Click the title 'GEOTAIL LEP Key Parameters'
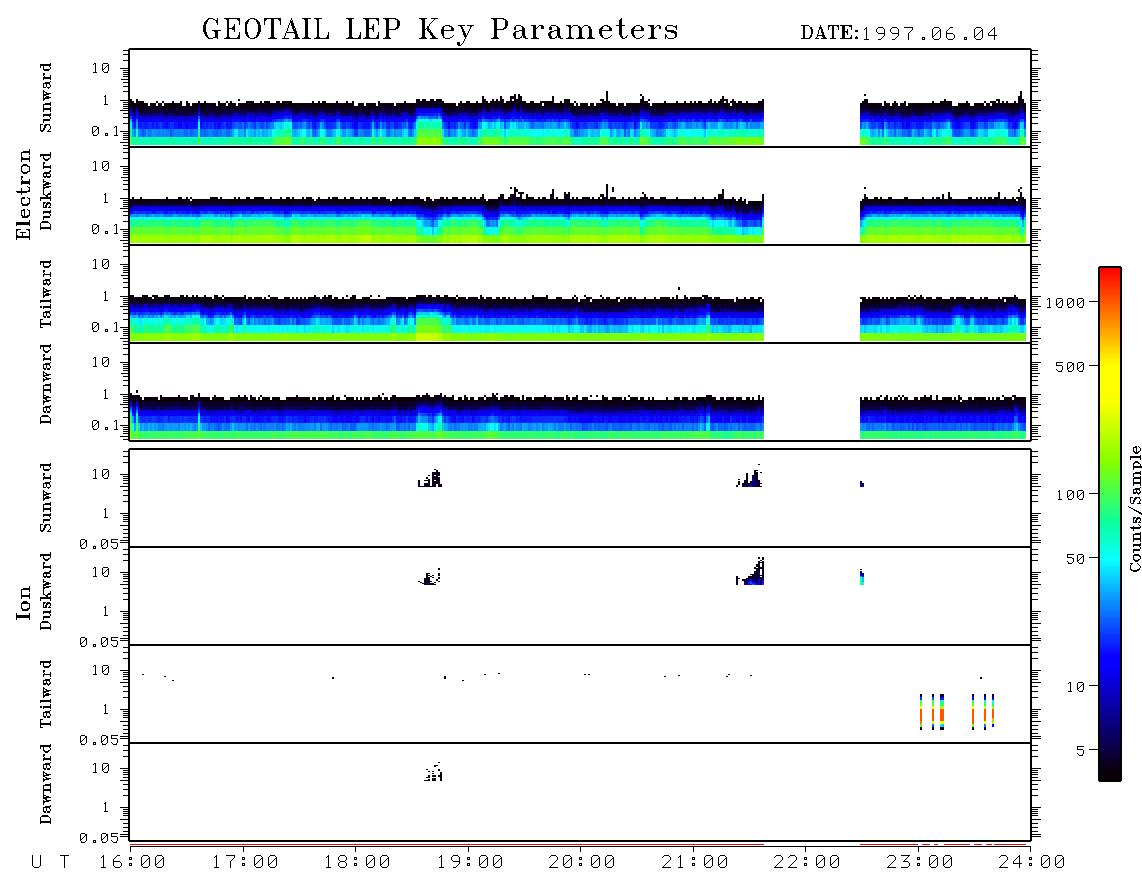Image resolution: width=1142 pixels, height=880 pixels. tap(440, 30)
